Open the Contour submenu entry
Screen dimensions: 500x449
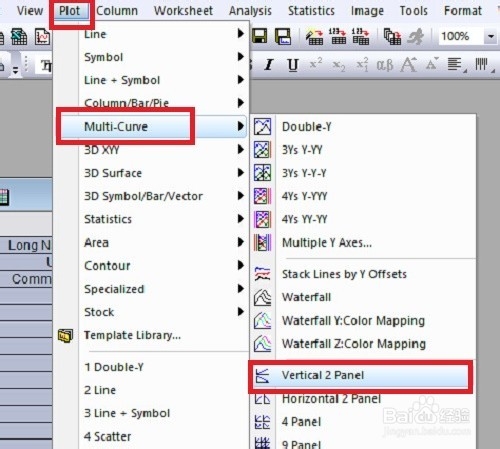click(107, 266)
